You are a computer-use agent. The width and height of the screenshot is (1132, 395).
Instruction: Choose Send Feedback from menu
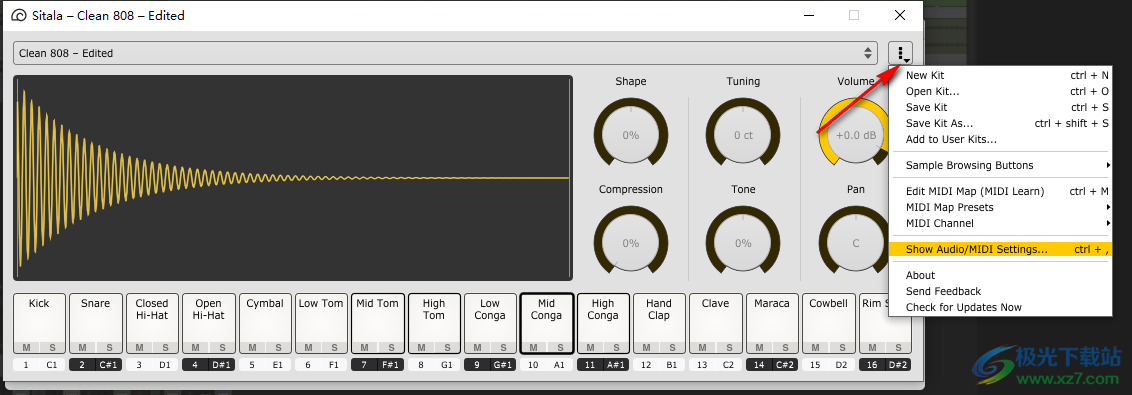tap(1001, 291)
